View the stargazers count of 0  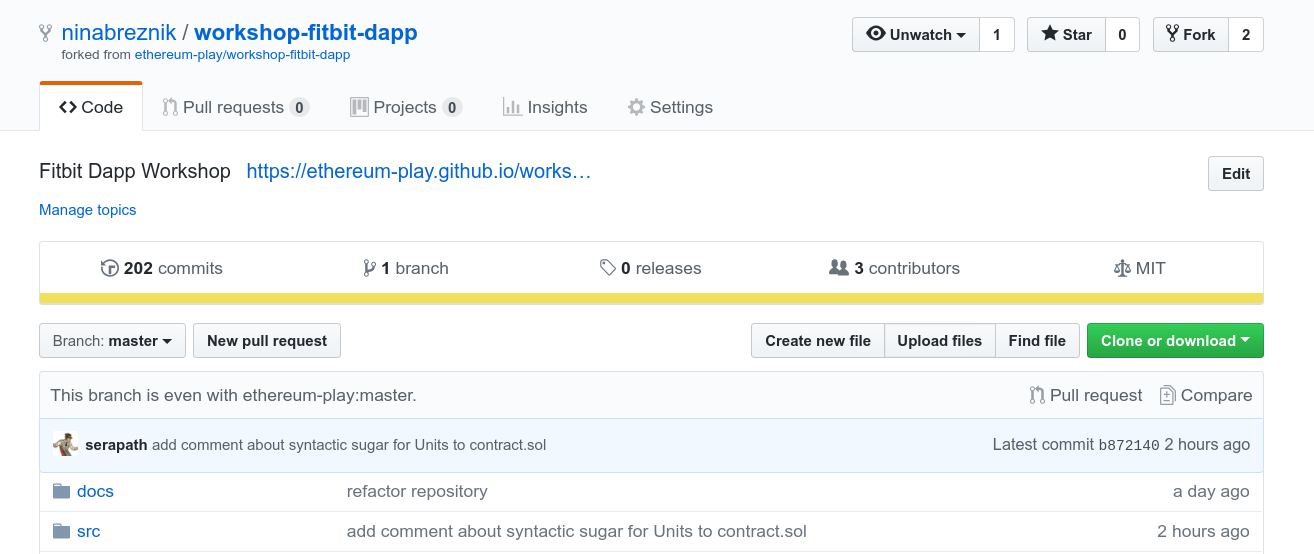(x=1122, y=35)
